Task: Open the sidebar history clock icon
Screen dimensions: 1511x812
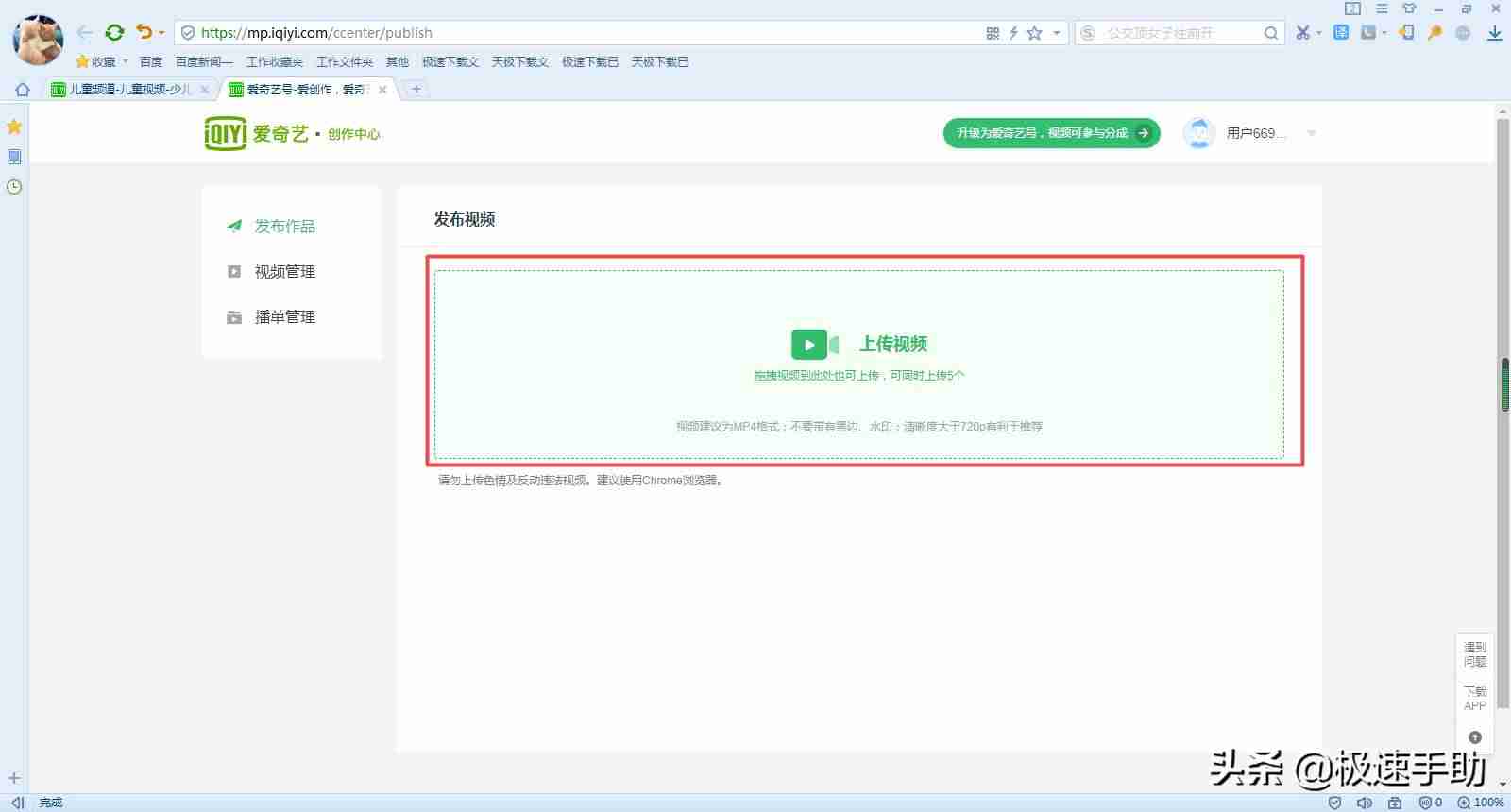Action: pyautogui.click(x=14, y=187)
